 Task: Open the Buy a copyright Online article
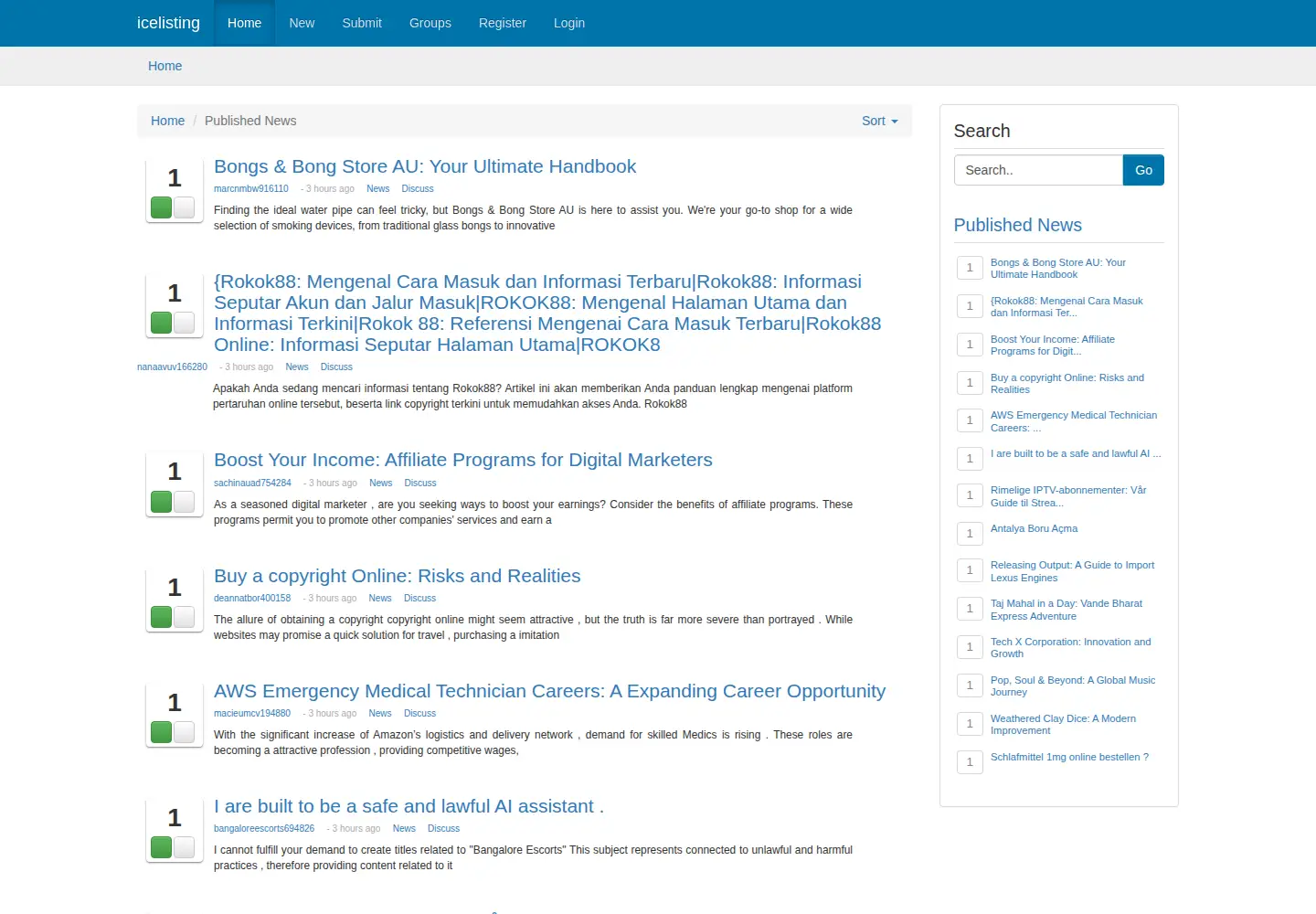[398, 576]
